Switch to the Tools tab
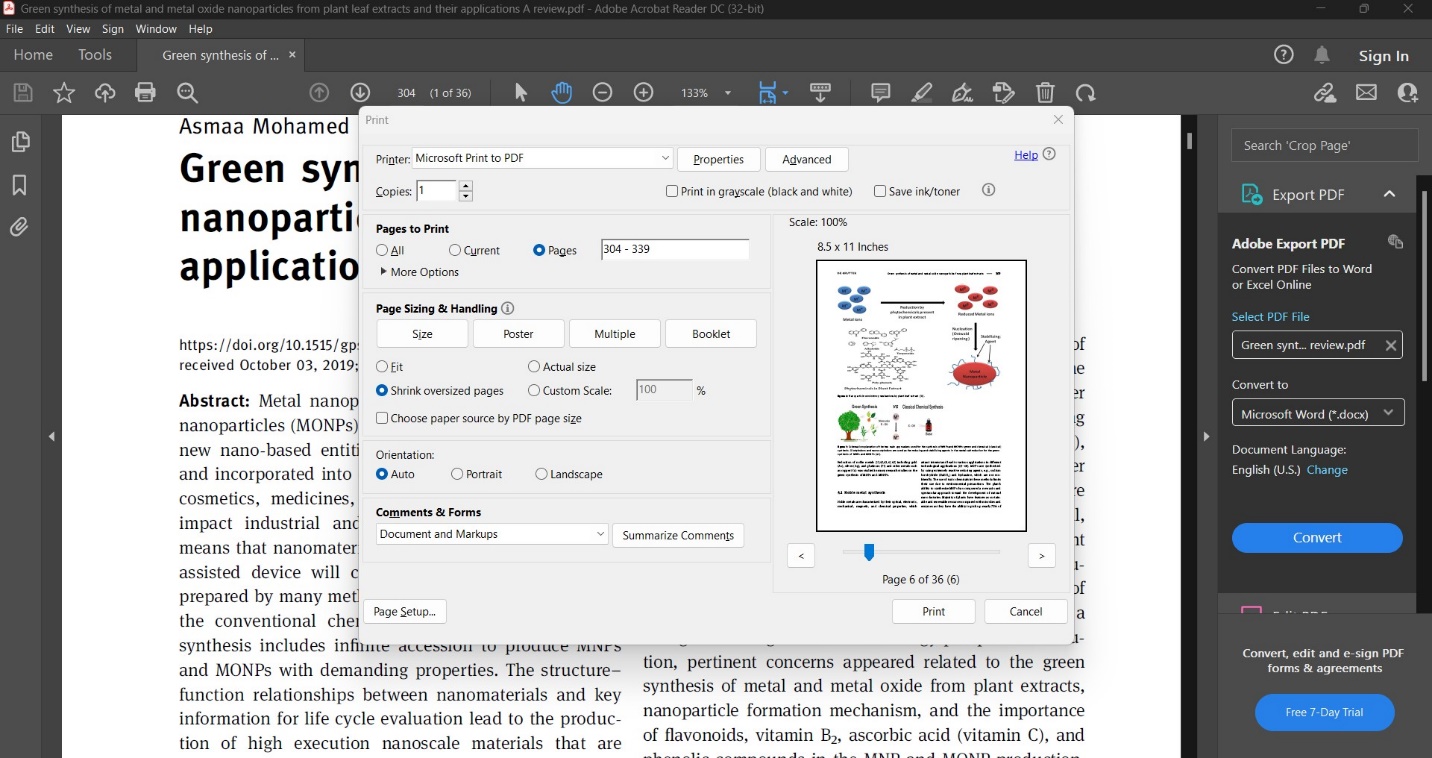The image size is (1432, 758). (x=95, y=55)
